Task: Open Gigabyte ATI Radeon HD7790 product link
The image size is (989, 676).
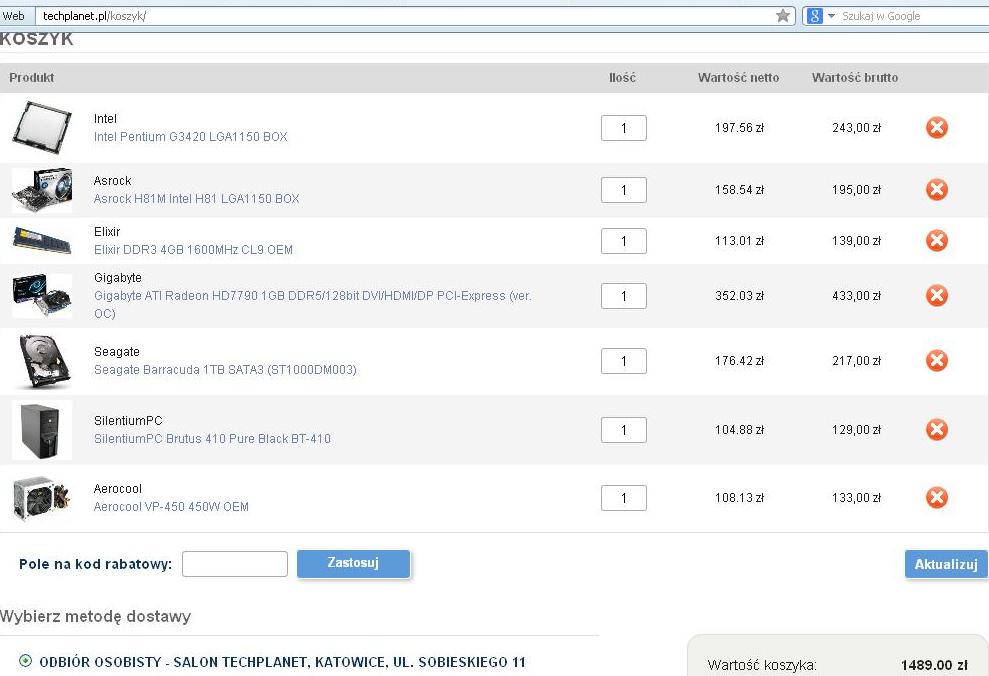Action: tap(312, 304)
